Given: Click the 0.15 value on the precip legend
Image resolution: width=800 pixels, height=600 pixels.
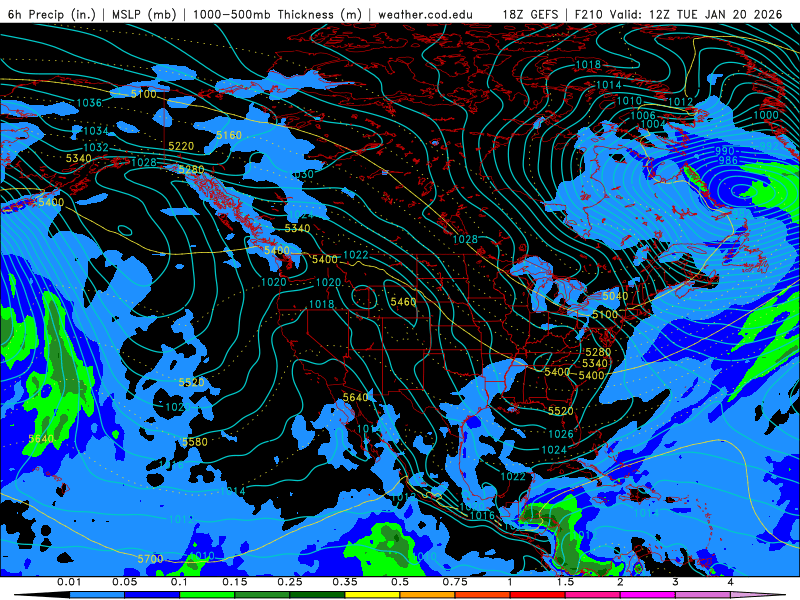Looking at the screenshot, I should 235,582.
